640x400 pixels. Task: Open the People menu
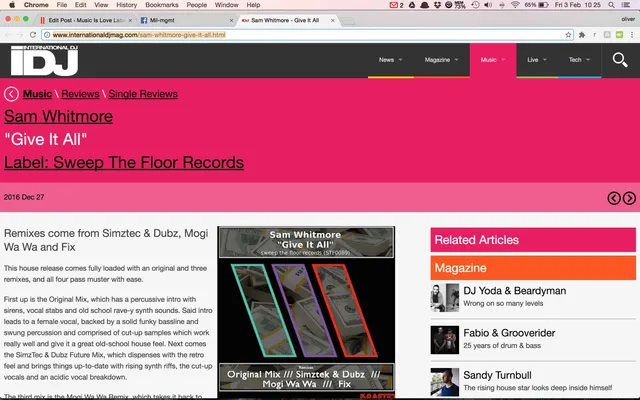[x=196, y=5]
